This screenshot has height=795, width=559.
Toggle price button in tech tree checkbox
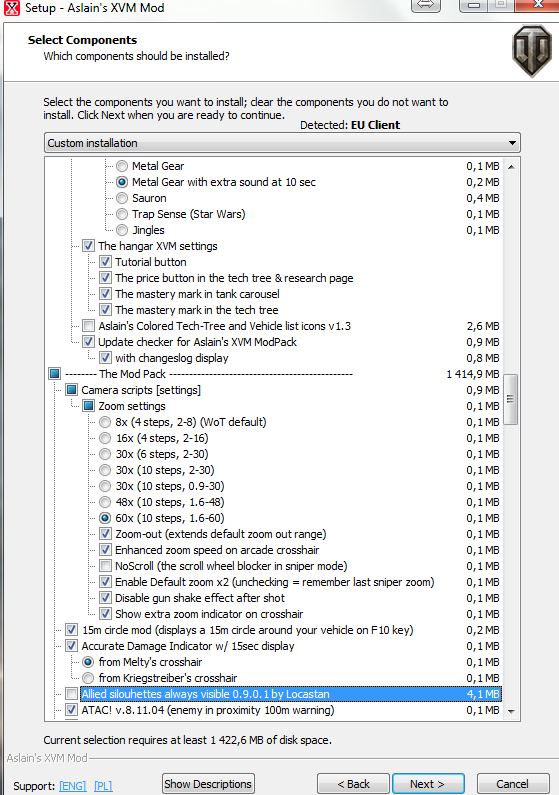105,278
